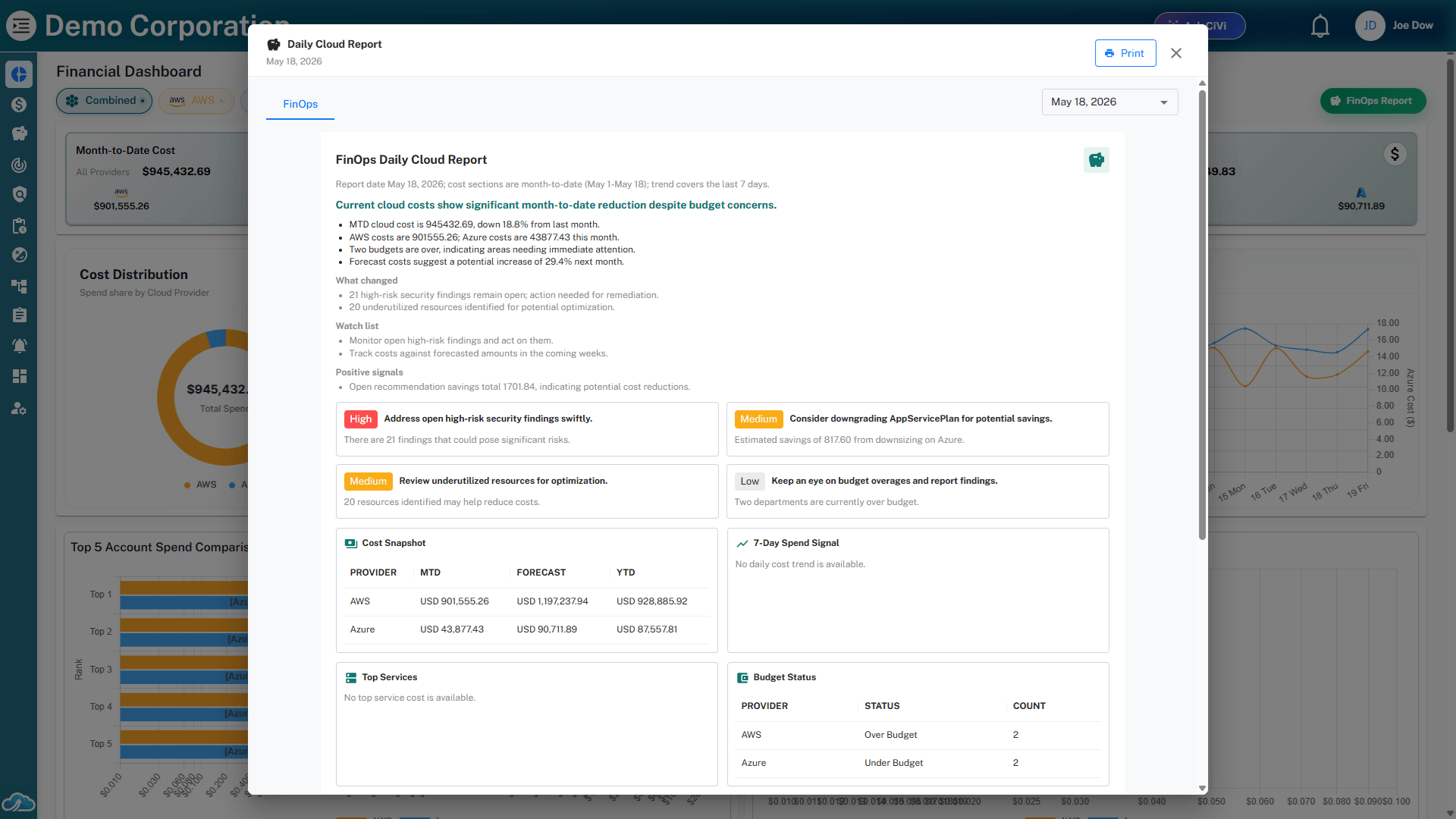Image resolution: width=1456 pixels, height=819 pixels.
Task: Open the hamburger menu icon
Action: point(21,26)
